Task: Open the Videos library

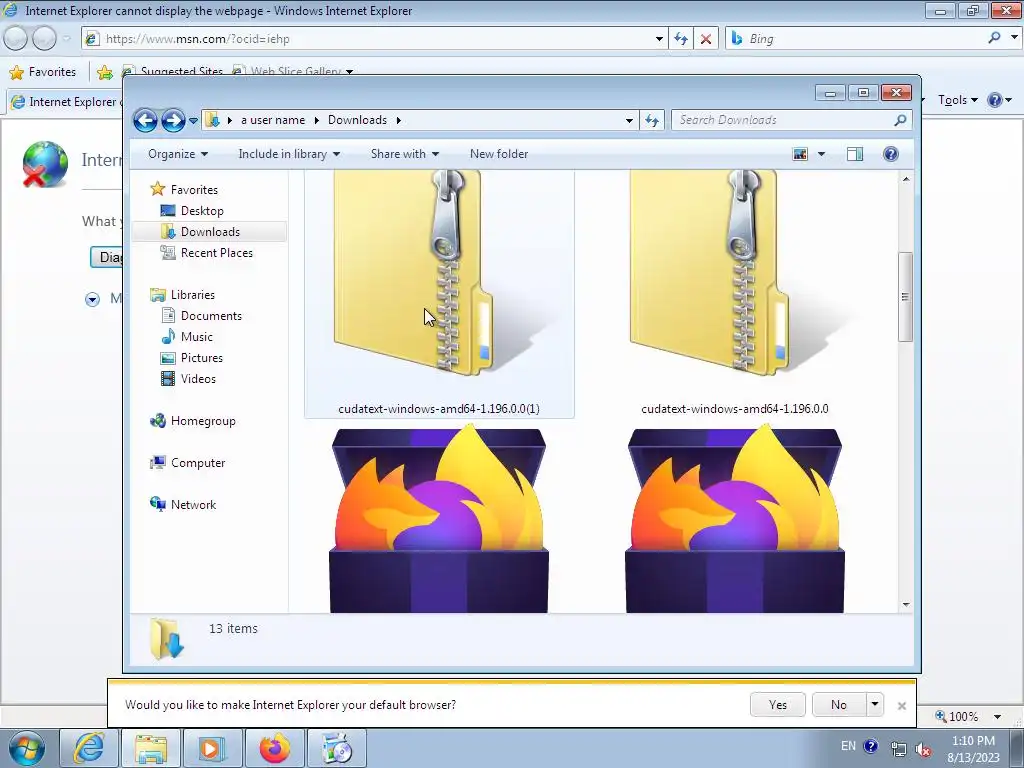Action: click(x=198, y=379)
